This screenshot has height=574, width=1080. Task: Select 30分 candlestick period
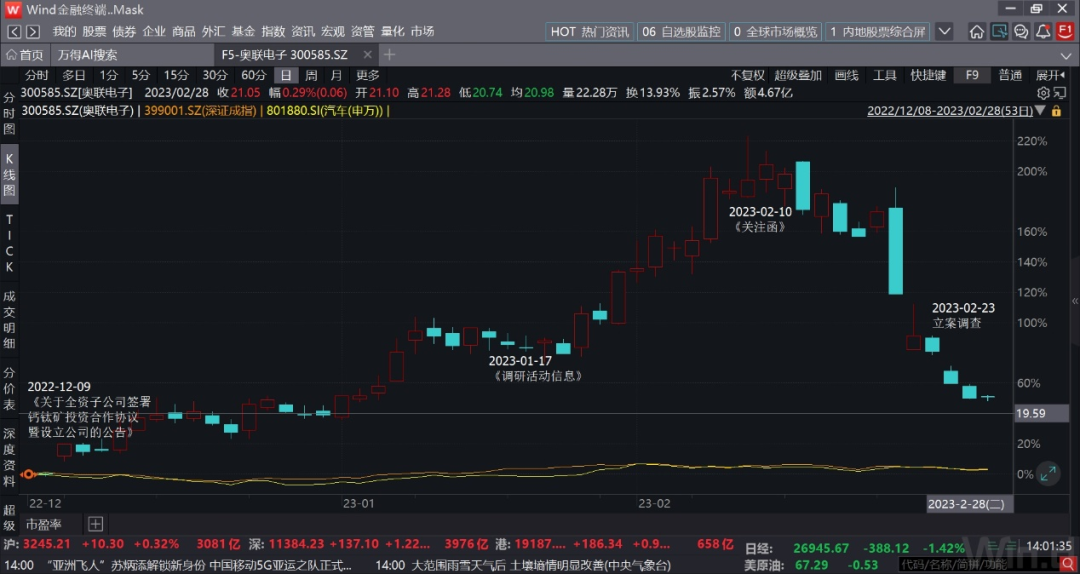coord(215,75)
